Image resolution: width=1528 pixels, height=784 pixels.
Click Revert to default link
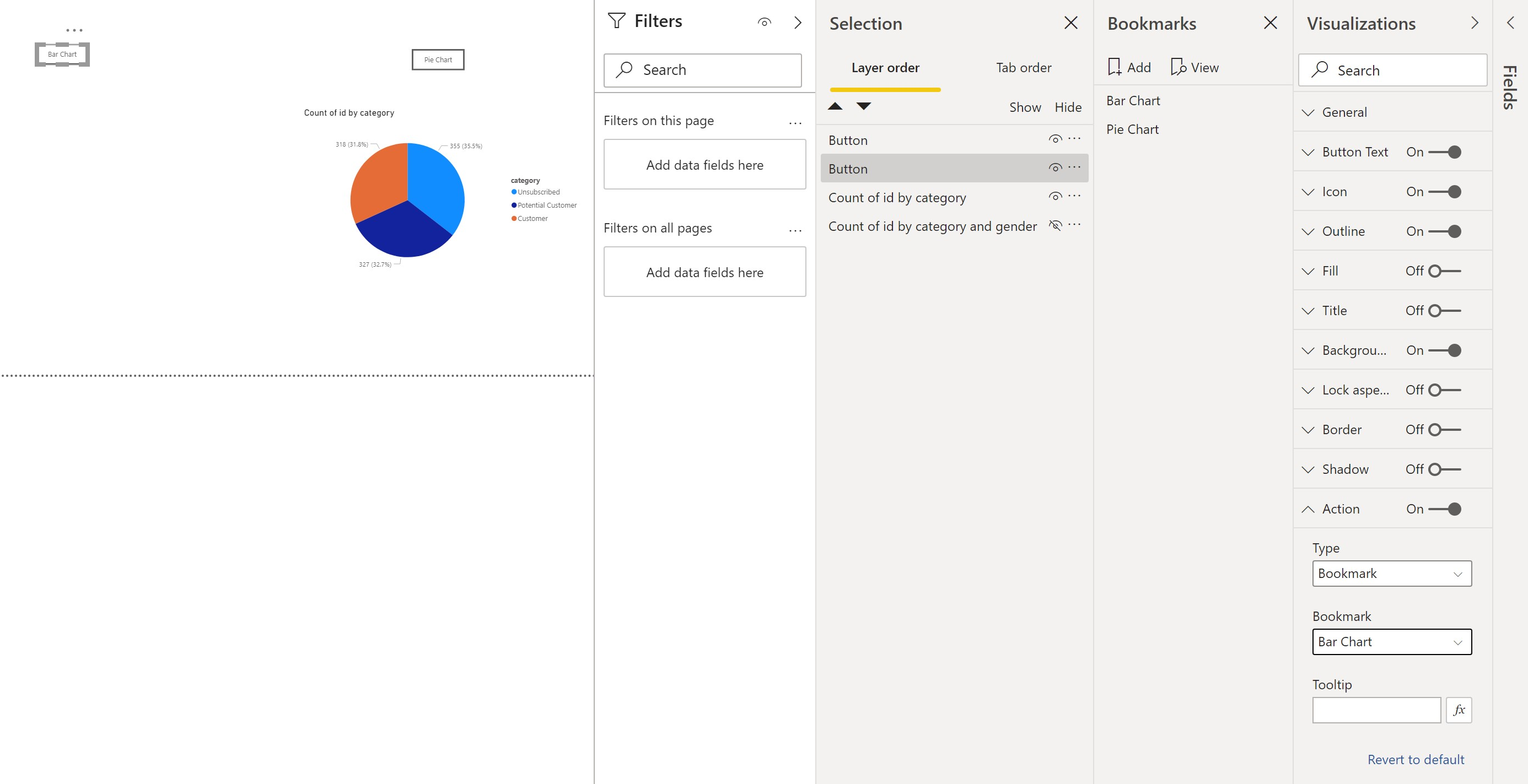pyautogui.click(x=1416, y=760)
